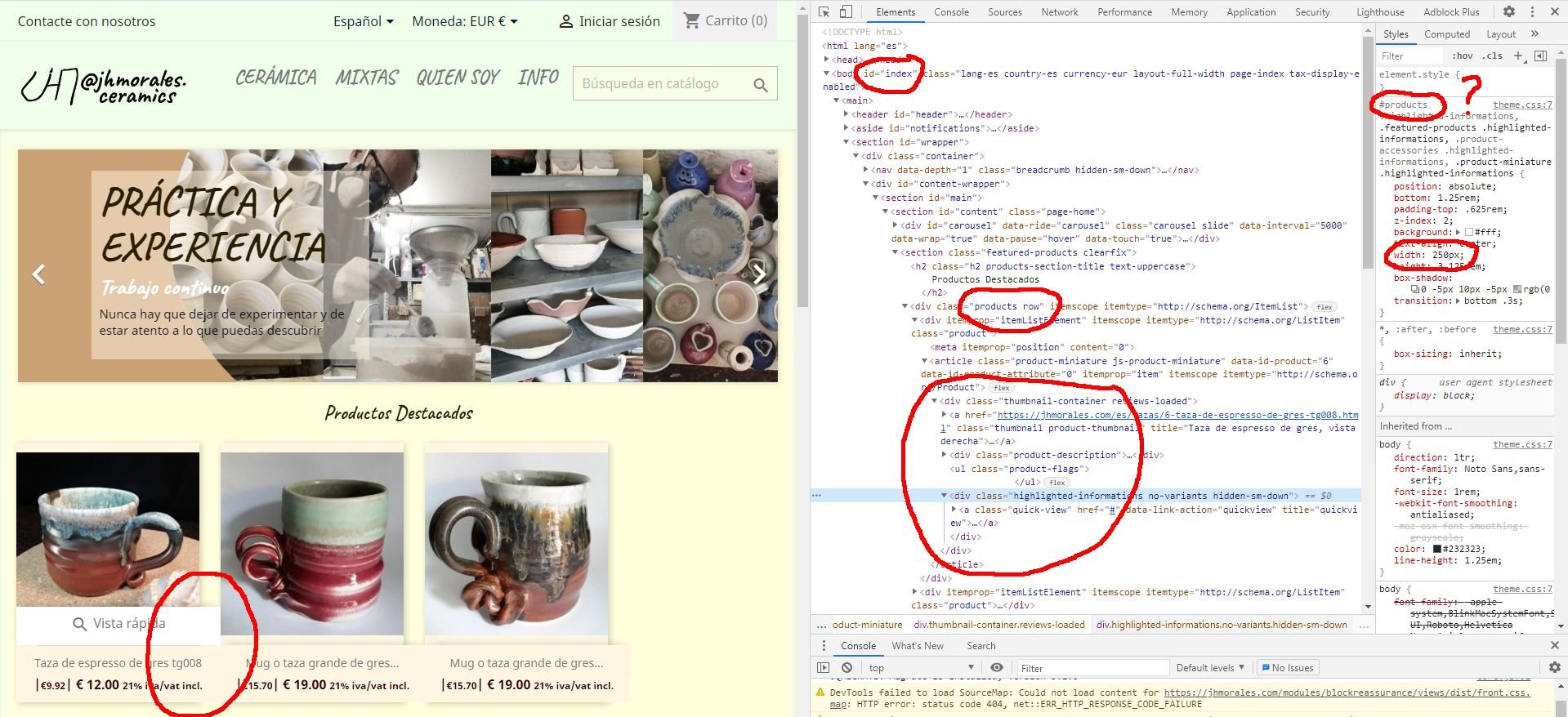Click the Iniciar sesión link
Screen dimensions: 1568x717
619,21
